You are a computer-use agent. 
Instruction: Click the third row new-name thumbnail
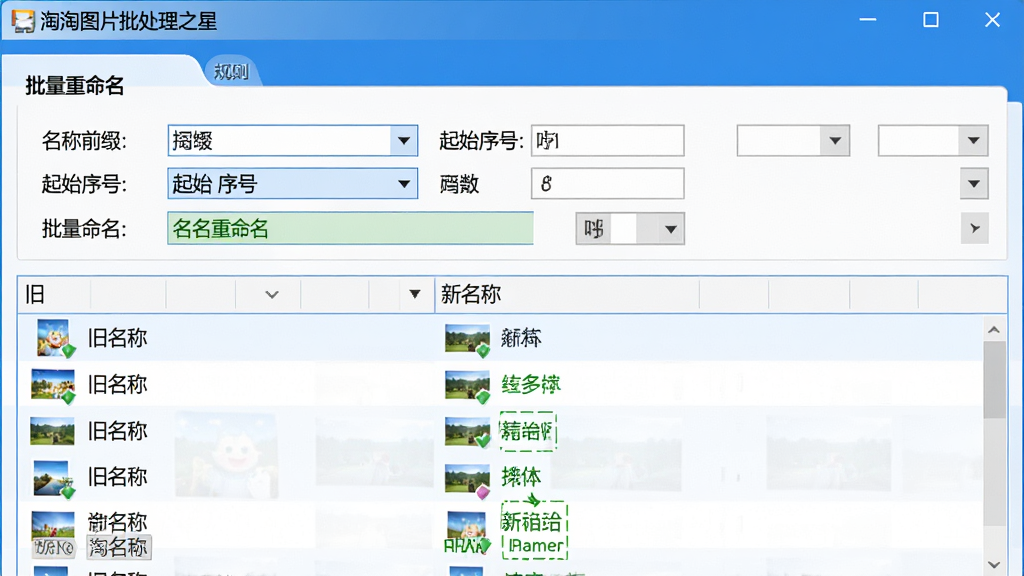coord(467,431)
